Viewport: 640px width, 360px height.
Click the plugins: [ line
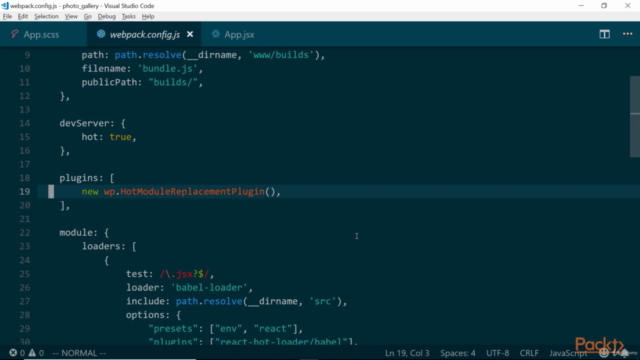coord(87,178)
